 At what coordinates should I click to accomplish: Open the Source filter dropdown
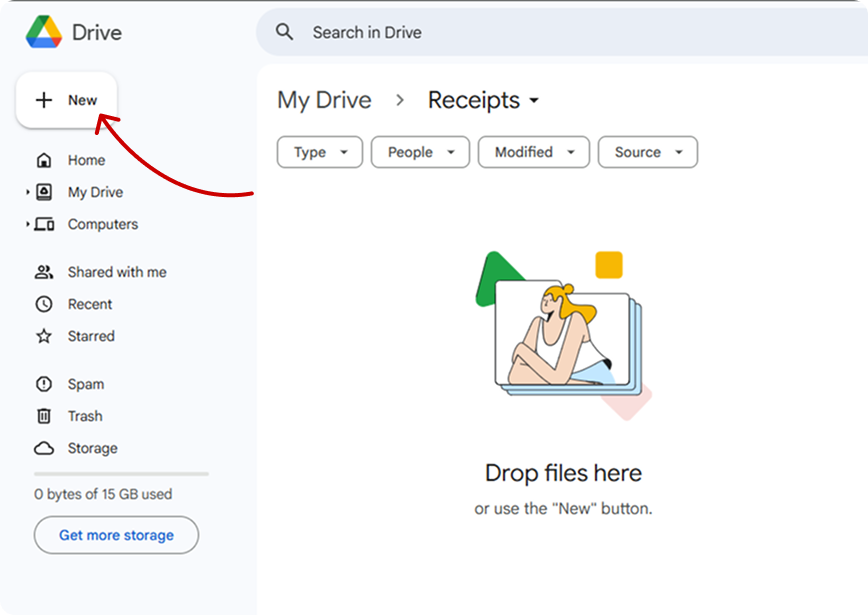647,152
